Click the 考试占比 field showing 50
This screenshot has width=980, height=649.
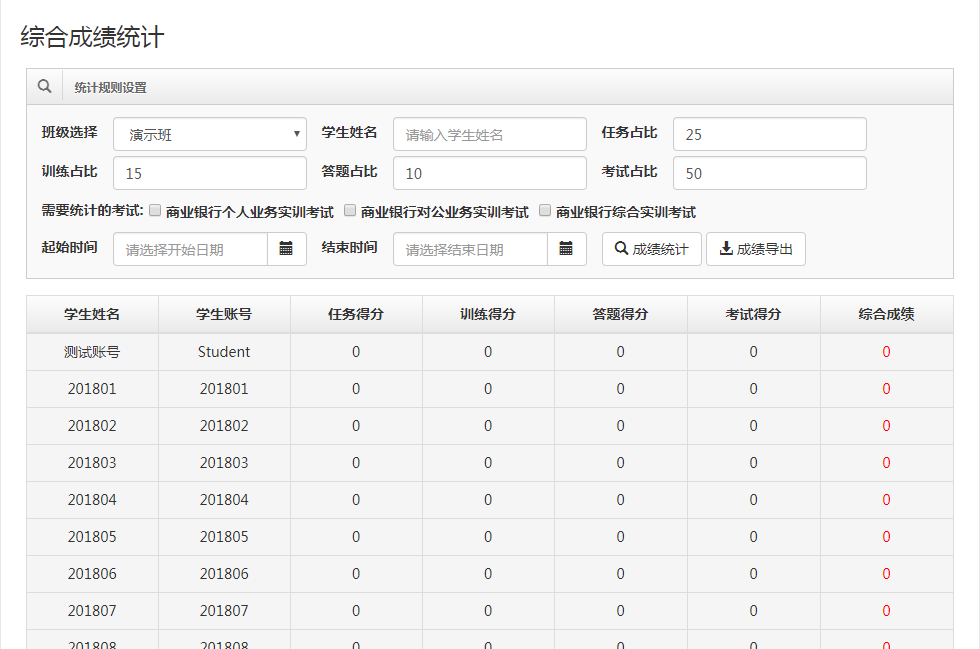point(769,173)
